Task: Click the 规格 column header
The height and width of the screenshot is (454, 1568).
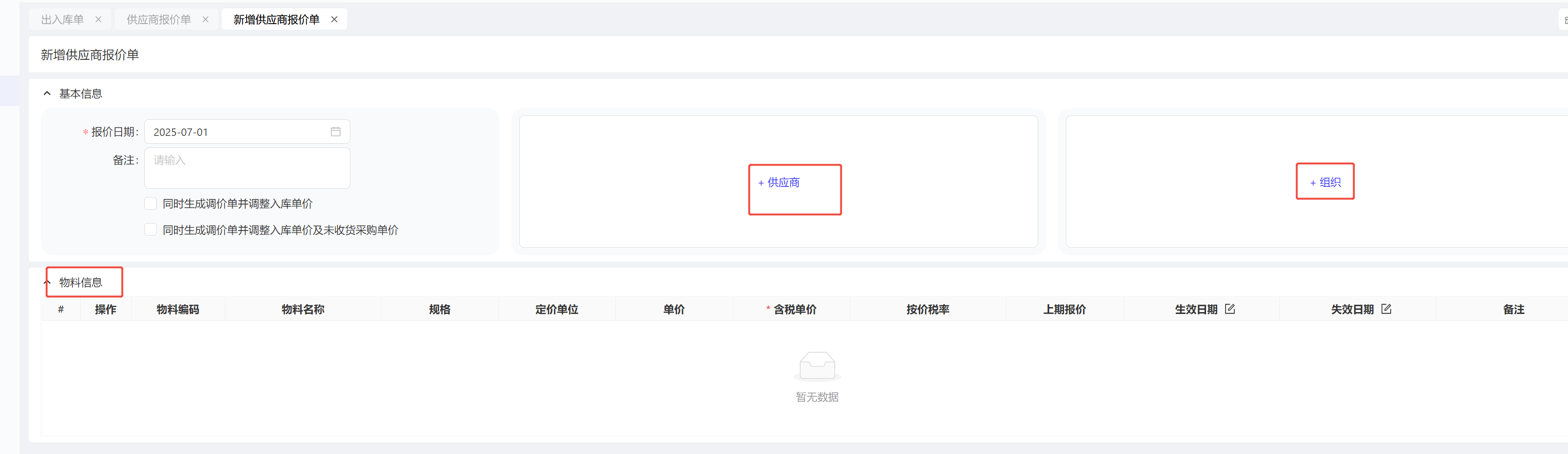Action: click(439, 309)
